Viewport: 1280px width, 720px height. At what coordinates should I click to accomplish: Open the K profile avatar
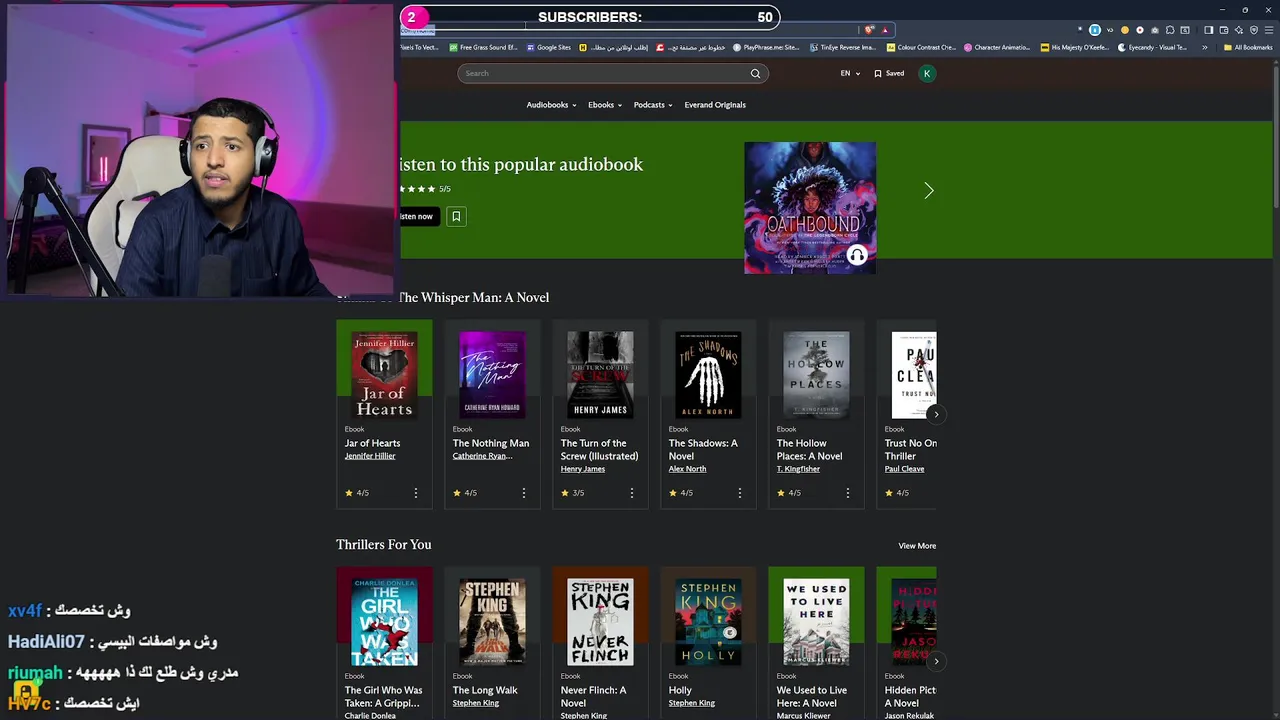(927, 73)
